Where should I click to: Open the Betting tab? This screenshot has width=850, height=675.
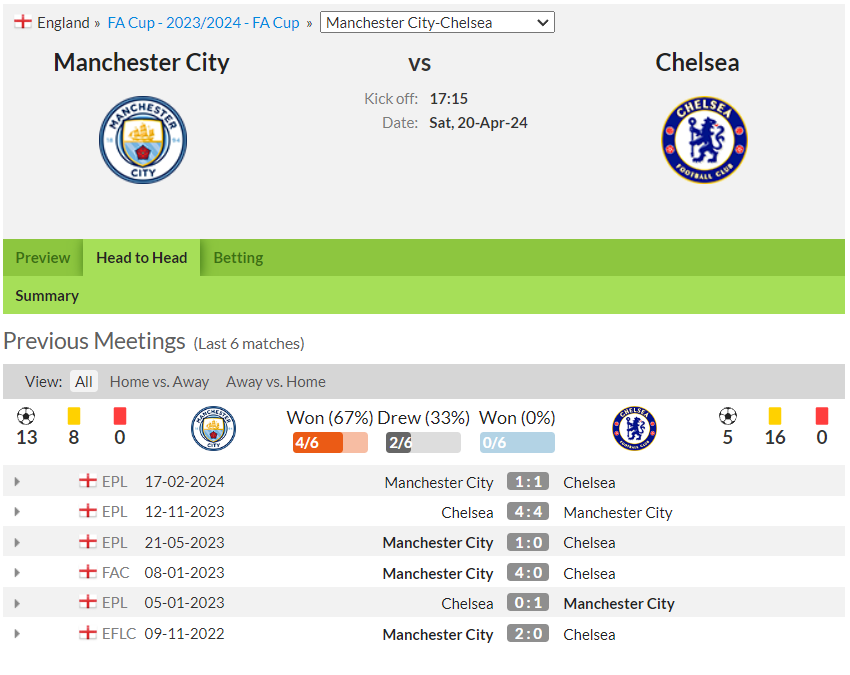coord(239,258)
